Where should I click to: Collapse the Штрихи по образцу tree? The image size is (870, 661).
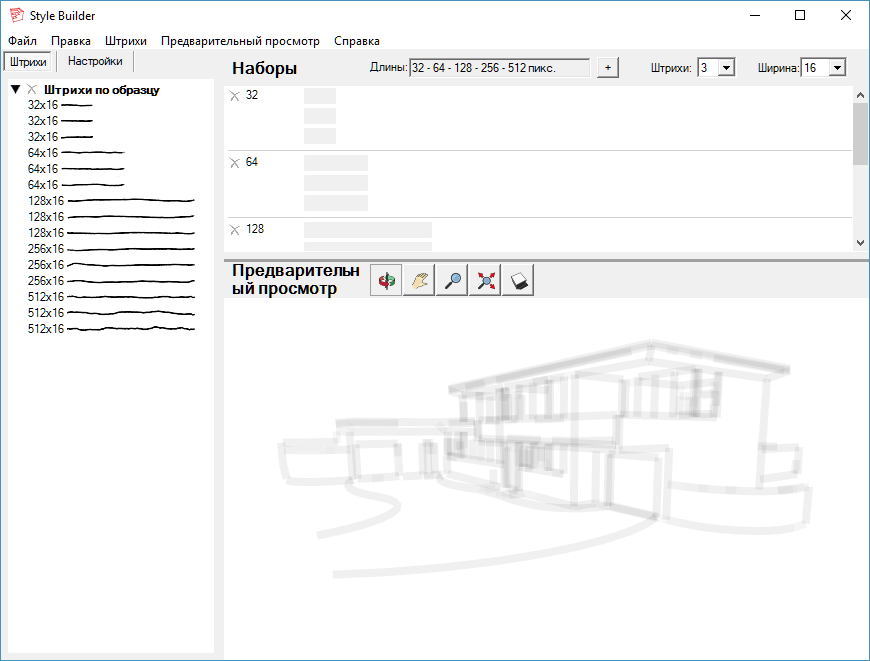tap(16, 90)
